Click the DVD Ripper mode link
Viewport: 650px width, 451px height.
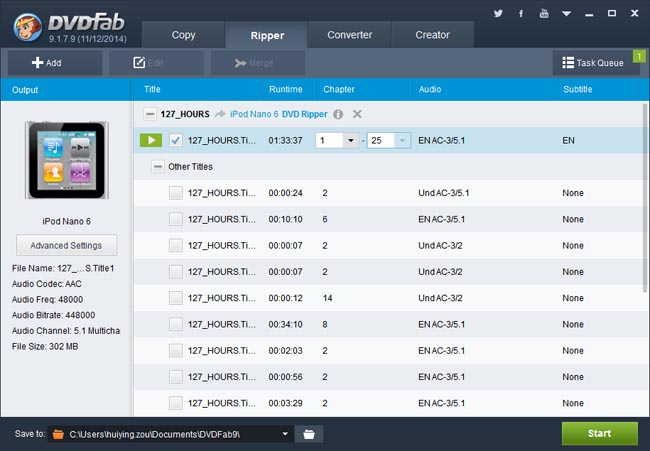(305, 114)
